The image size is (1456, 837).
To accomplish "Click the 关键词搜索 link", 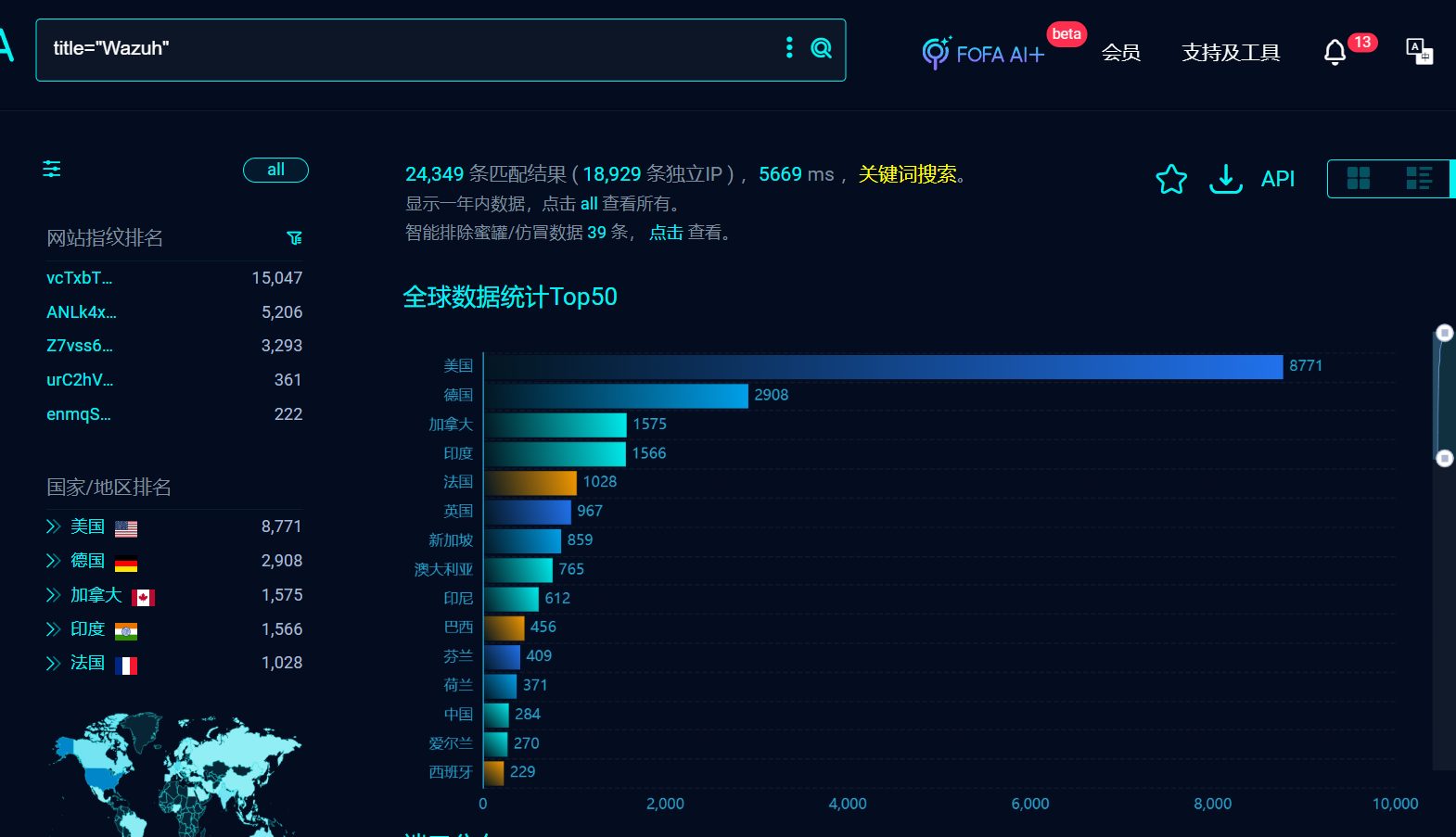I will (x=907, y=174).
